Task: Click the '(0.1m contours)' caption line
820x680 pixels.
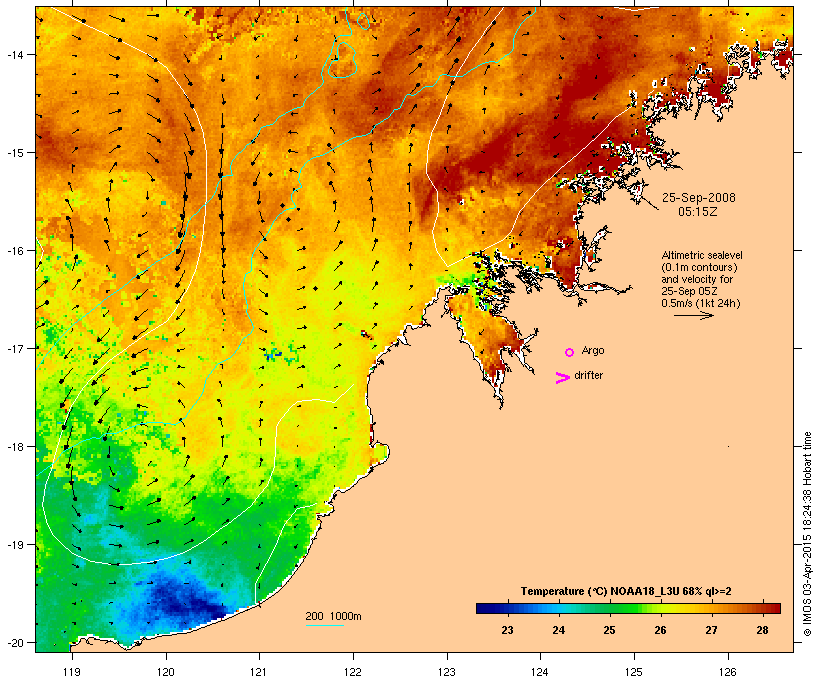Action: (x=699, y=267)
